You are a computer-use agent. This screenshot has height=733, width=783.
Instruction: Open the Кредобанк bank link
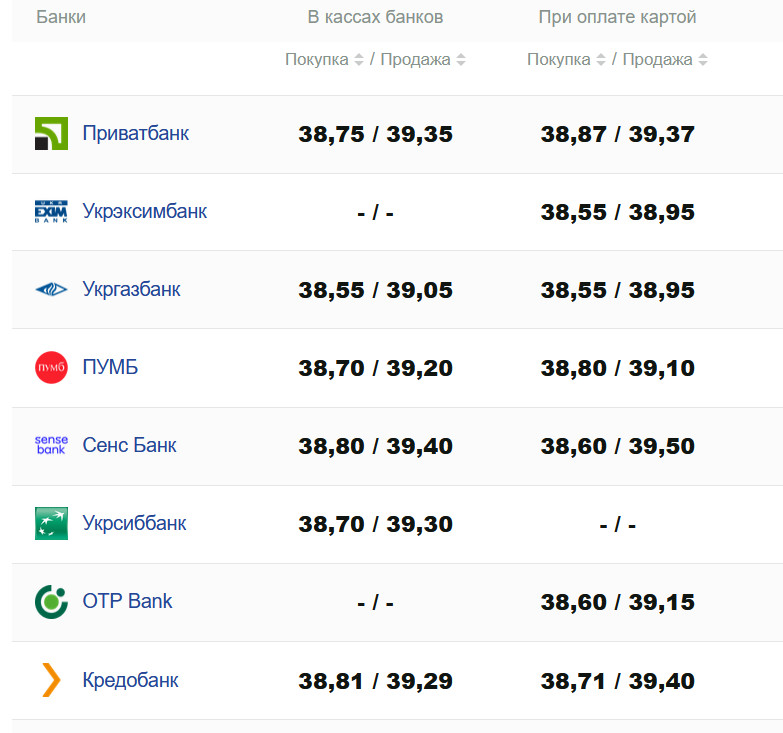click(131, 680)
